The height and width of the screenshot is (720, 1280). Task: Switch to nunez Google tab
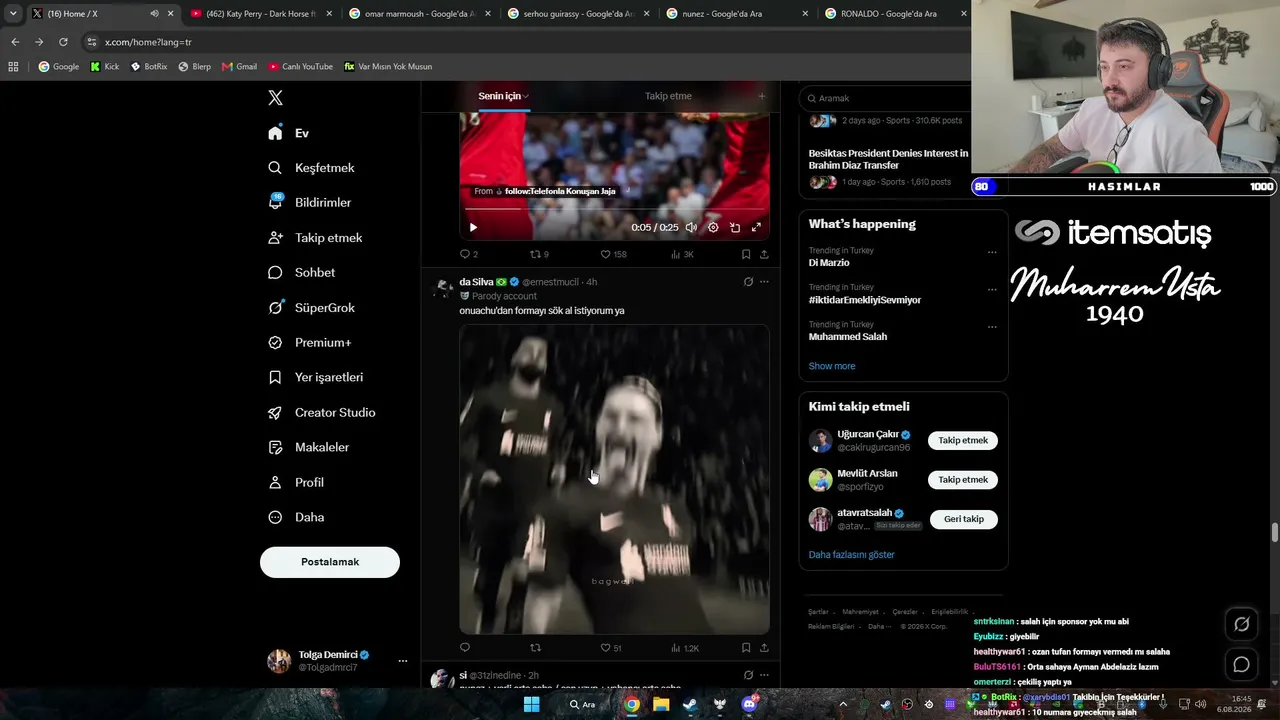[738, 14]
